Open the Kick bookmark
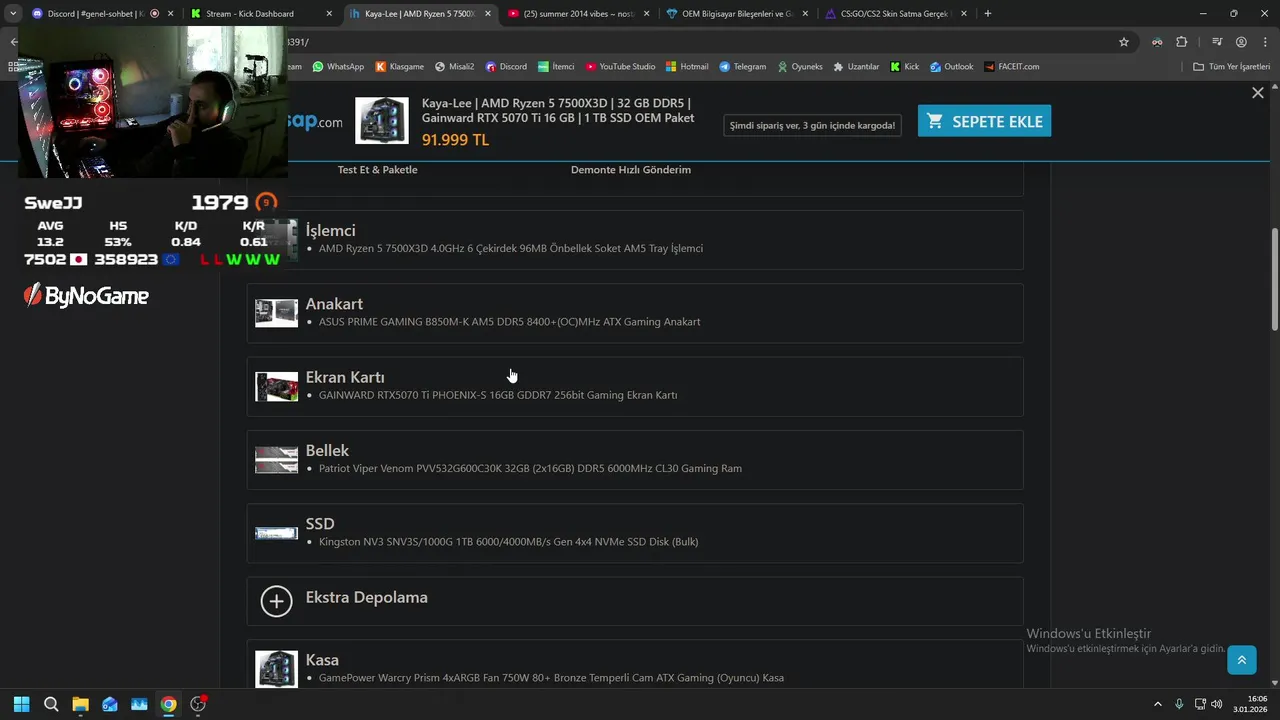1280x720 pixels. tap(904, 67)
